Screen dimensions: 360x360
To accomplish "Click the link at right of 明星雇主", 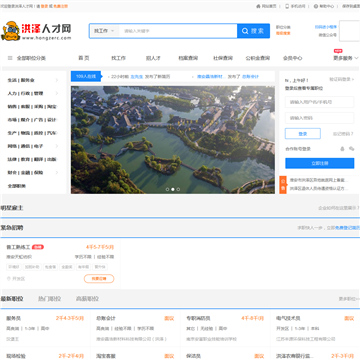I will tap(339, 208).
